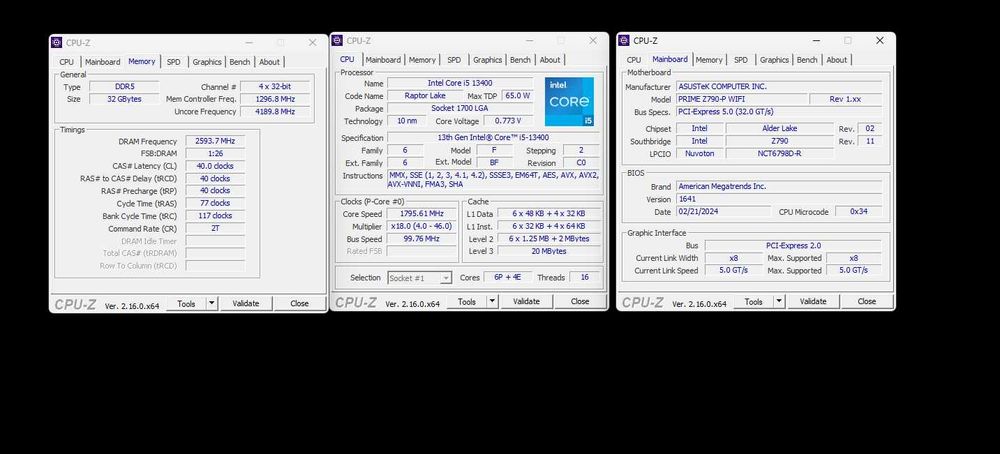The height and width of the screenshot is (454, 1000).
Task: Click motherboard model PRIME Z790-P WIFI
Action: [742, 99]
